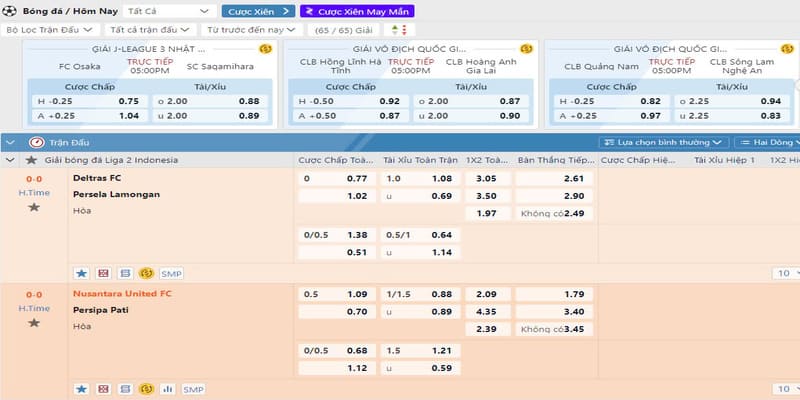This screenshot has height=400, width=800.
Task: Click the Cược Xiên button
Action: pos(259,11)
